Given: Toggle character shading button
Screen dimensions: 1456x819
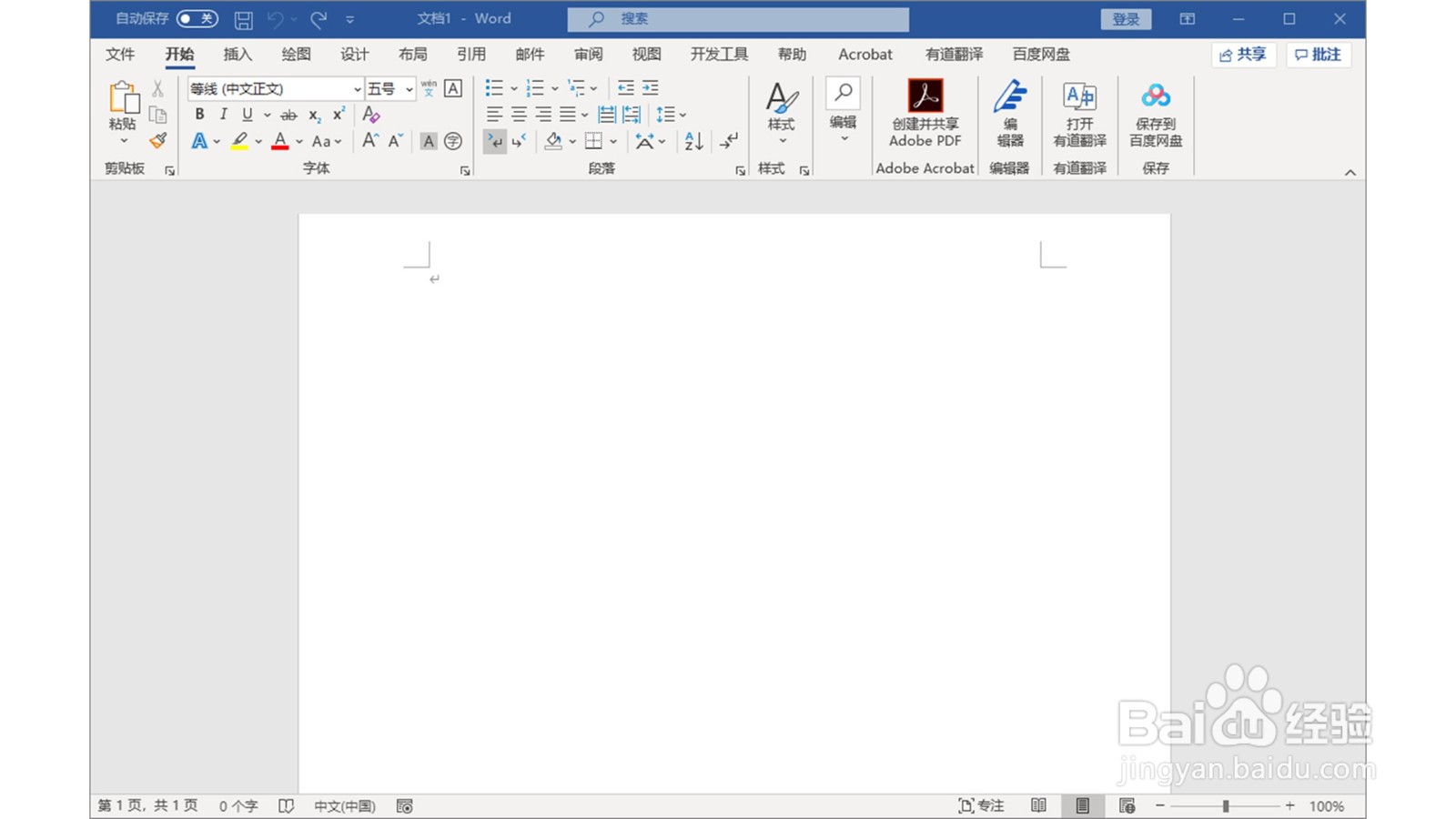Looking at the screenshot, I should (x=429, y=141).
